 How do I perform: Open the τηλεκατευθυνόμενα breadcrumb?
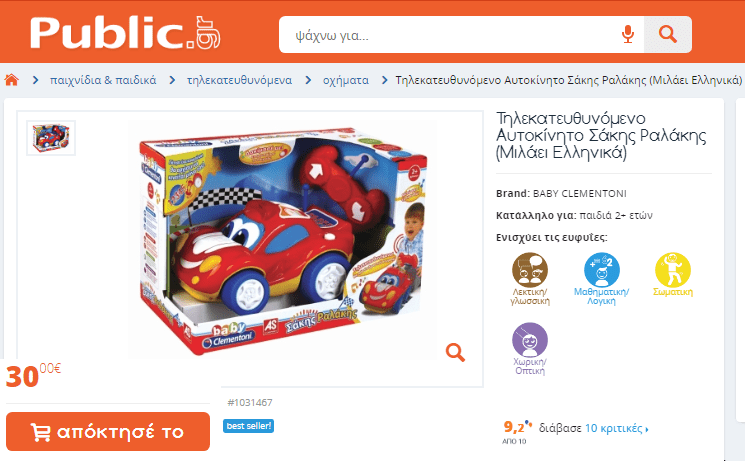coord(239,80)
